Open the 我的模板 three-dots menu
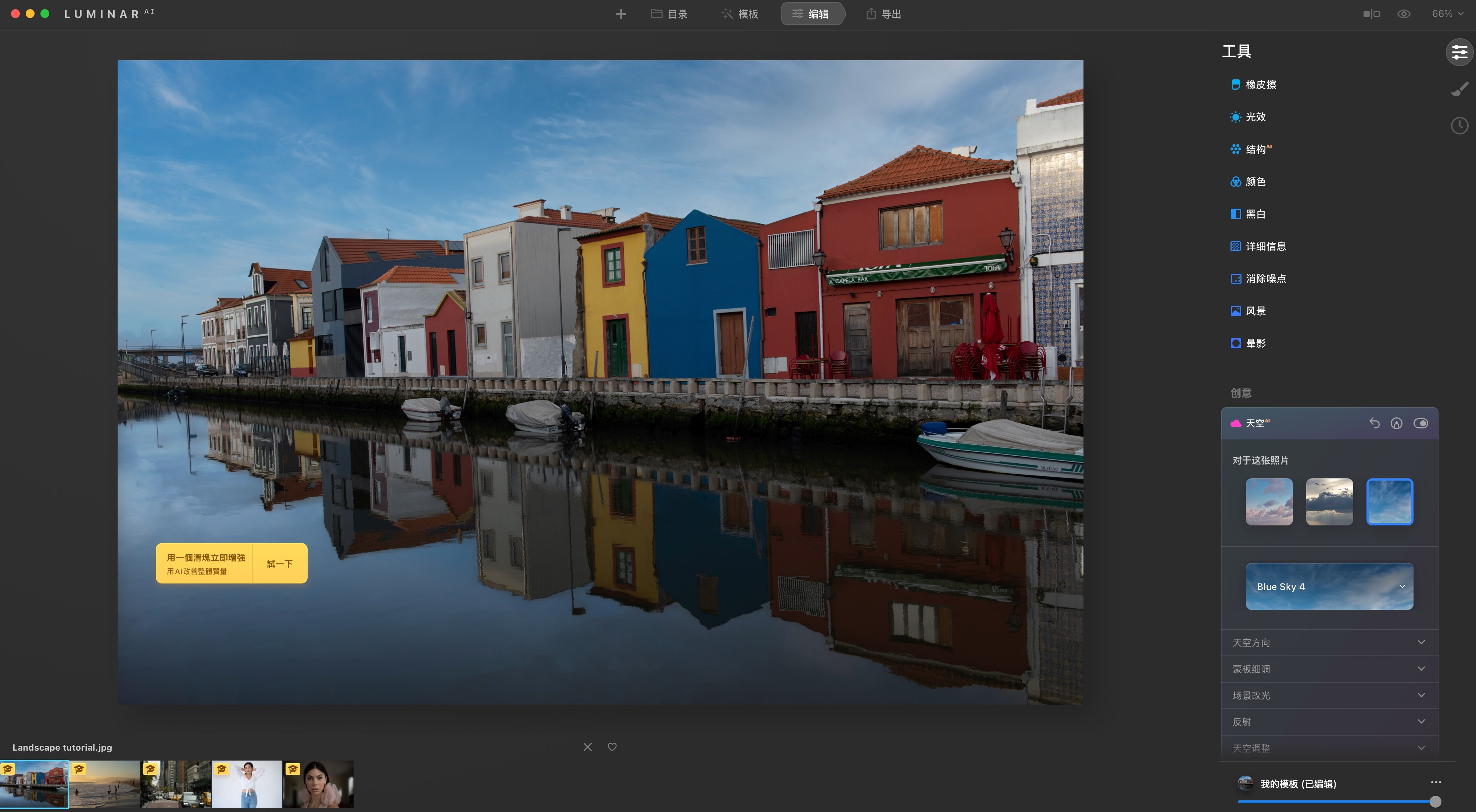 tap(1435, 783)
